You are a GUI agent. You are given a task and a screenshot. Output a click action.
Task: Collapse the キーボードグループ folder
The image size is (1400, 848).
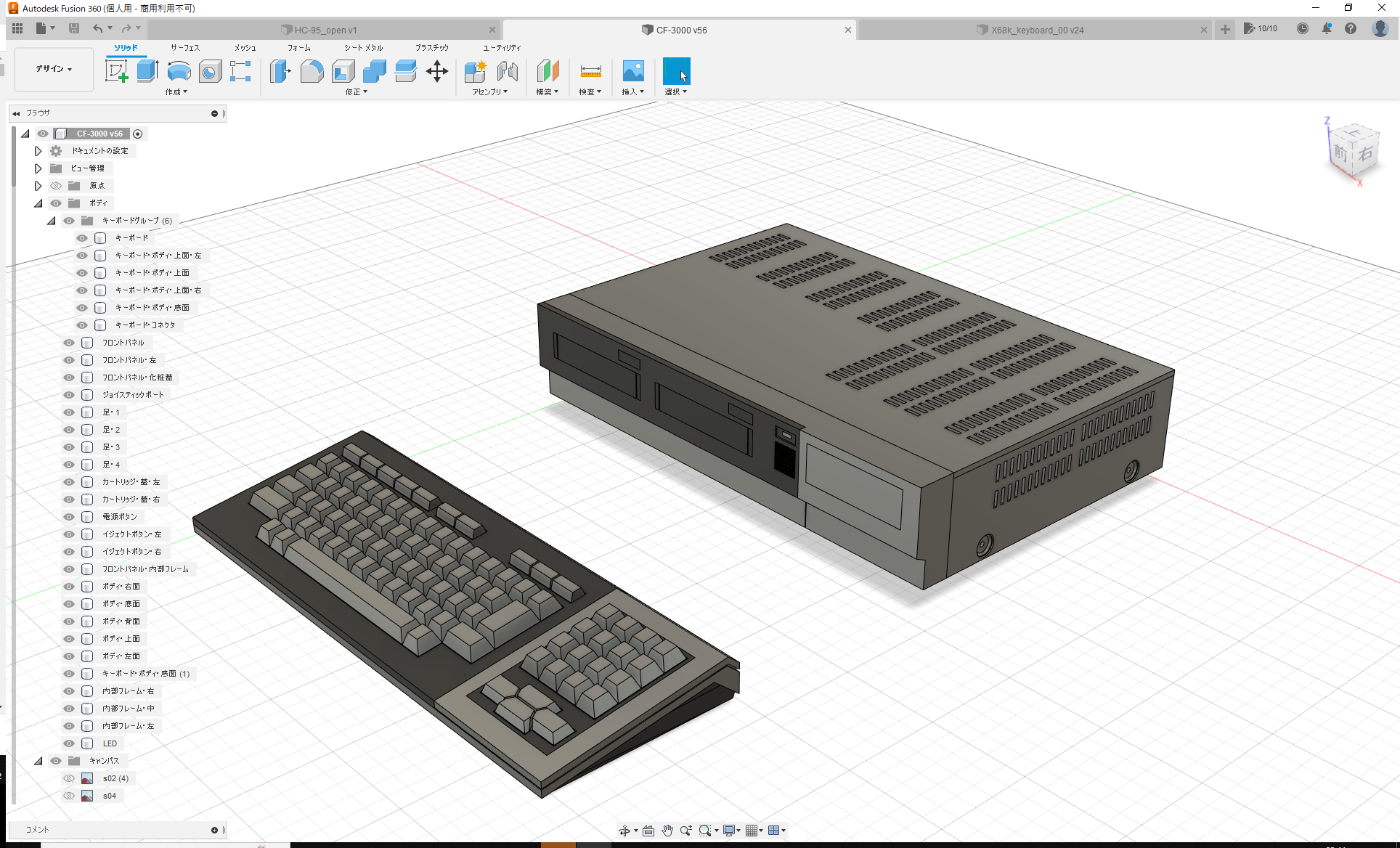51,220
